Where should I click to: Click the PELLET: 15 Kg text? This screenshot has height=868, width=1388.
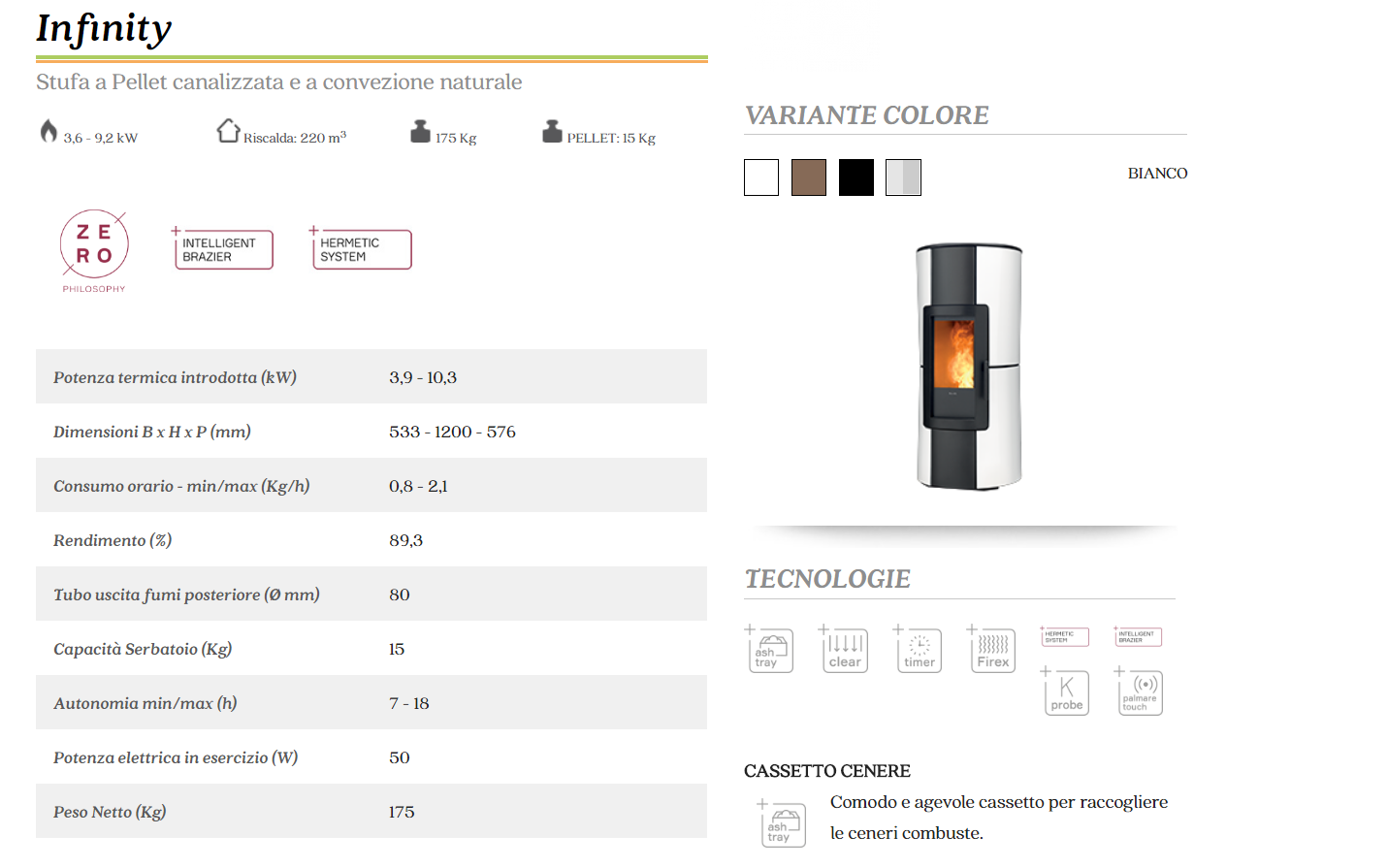(611, 138)
